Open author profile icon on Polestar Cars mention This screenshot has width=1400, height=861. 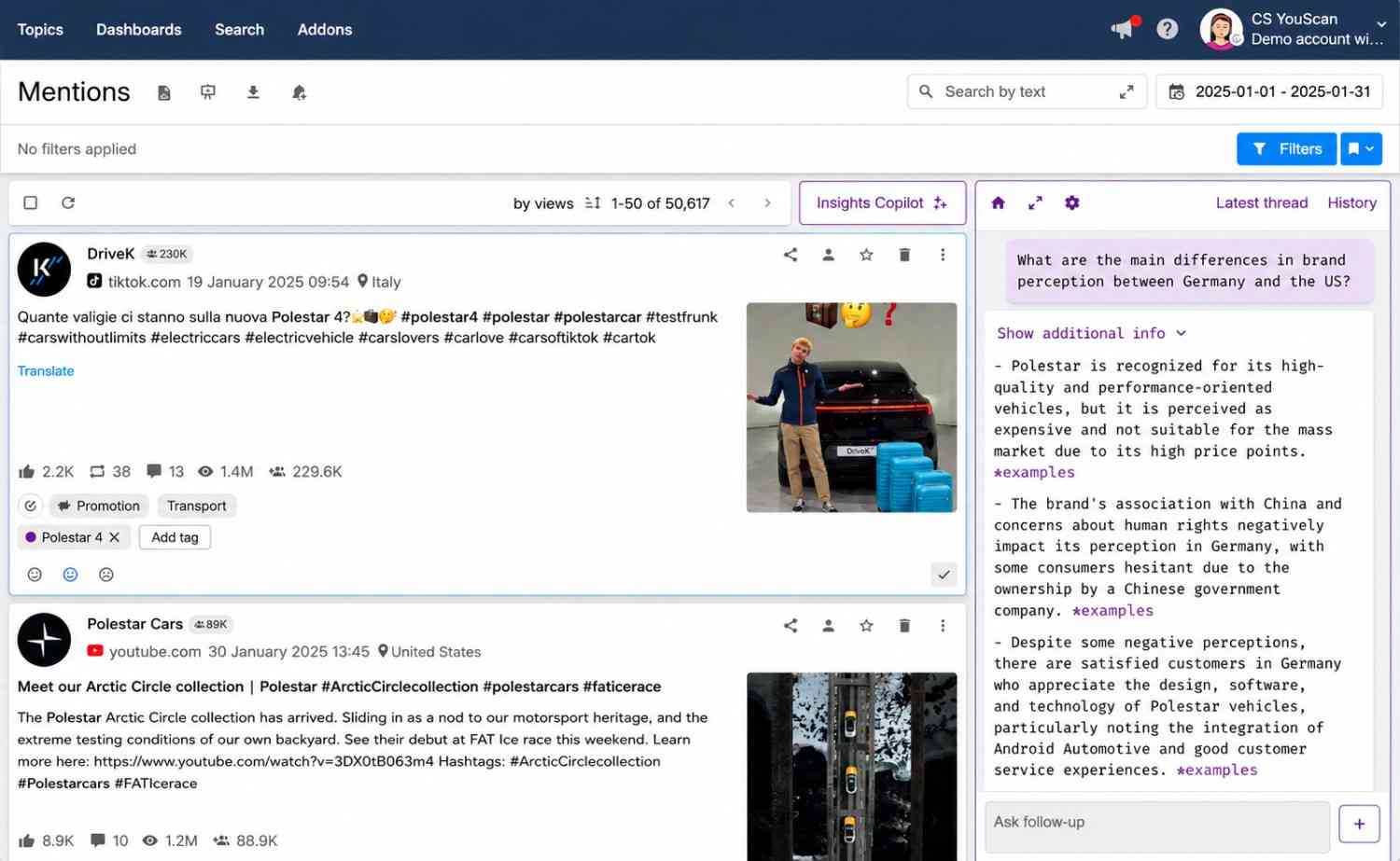point(828,625)
